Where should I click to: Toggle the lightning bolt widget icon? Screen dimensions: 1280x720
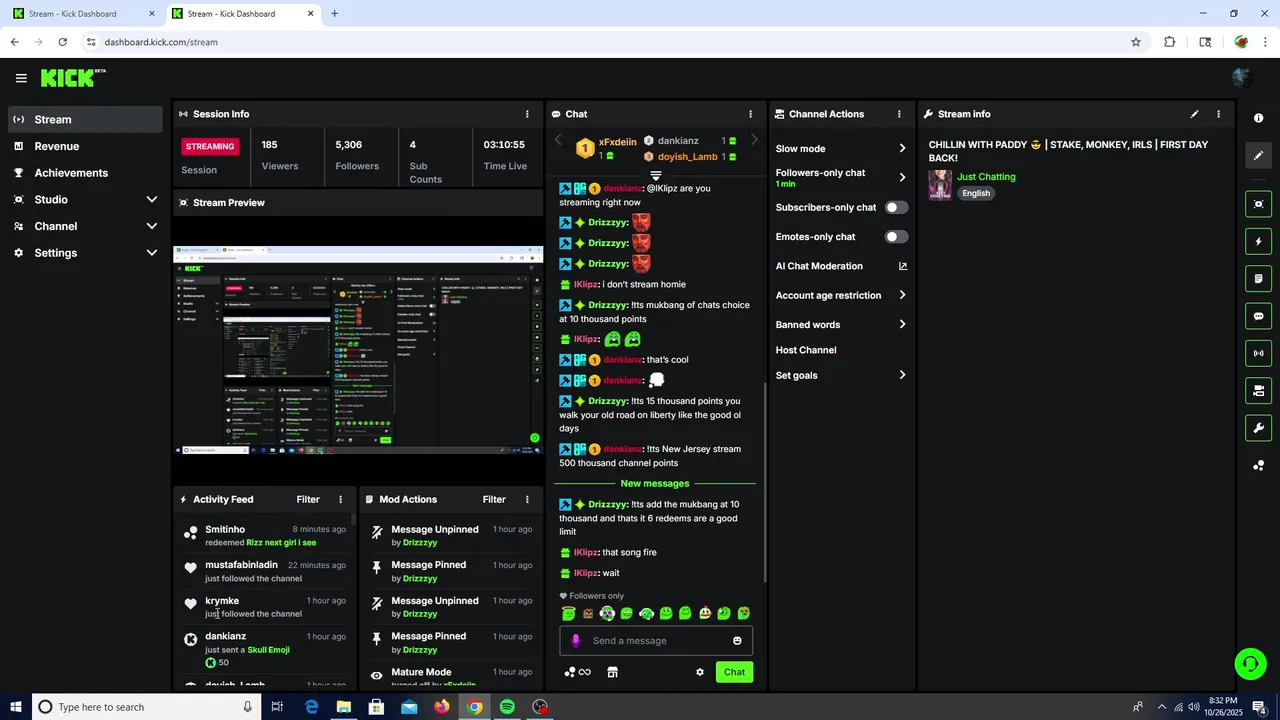click(1258, 241)
